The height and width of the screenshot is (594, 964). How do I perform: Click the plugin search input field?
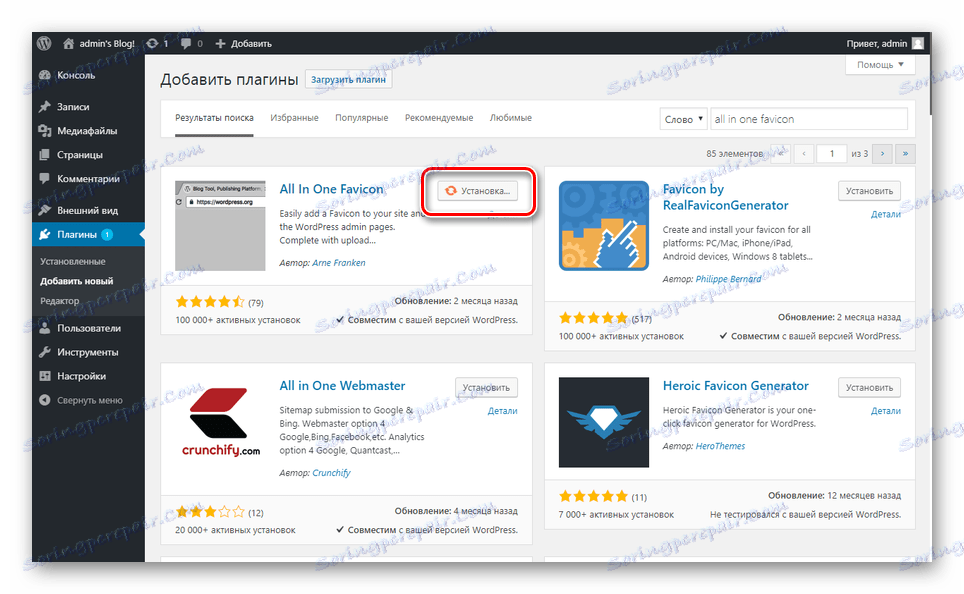click(x=808, y=119)
